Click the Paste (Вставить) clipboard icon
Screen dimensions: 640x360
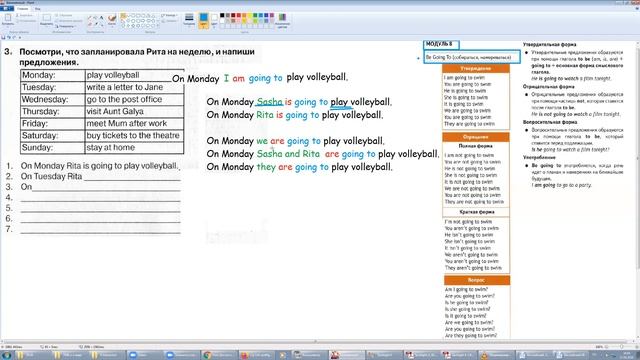pos(8,18)
